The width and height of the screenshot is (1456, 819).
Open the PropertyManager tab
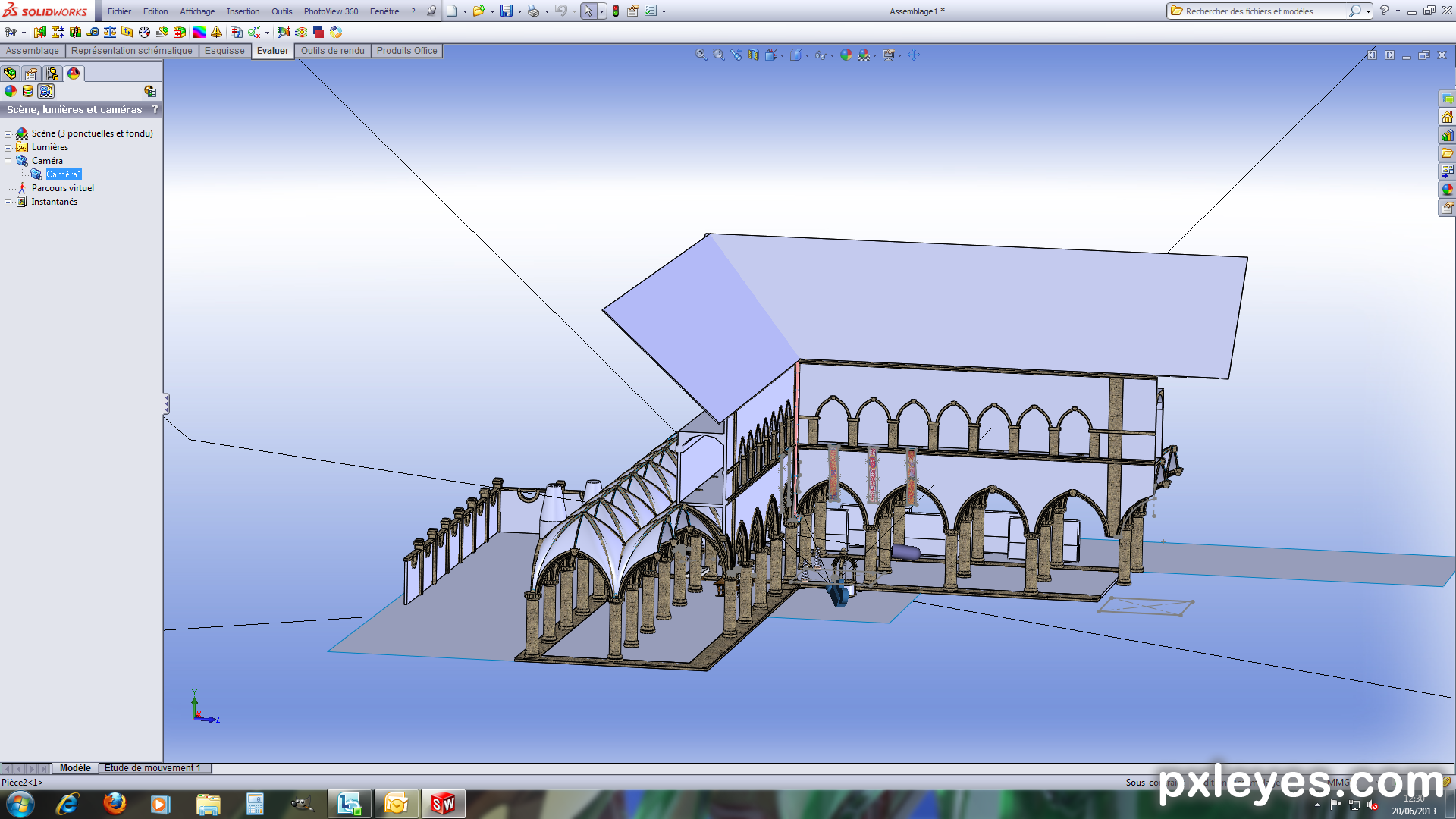point(31,74)
